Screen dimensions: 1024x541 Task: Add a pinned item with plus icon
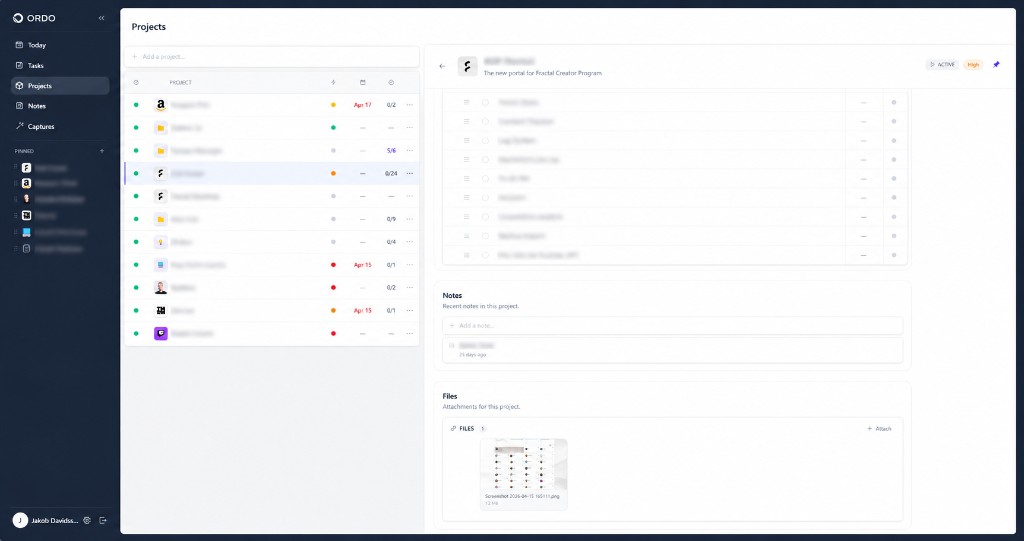[101, 151]
